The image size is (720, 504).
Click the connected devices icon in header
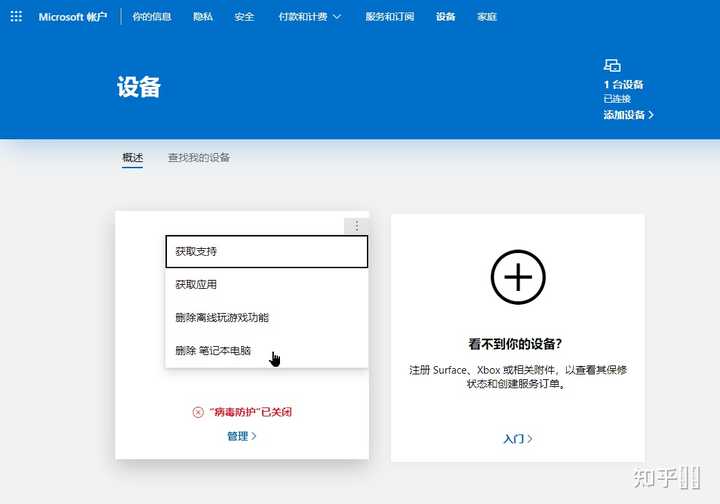pos(612,66)
